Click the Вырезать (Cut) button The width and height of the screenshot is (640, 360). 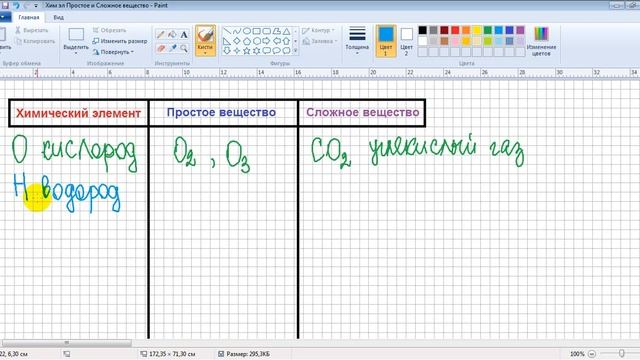pos(32,30)
